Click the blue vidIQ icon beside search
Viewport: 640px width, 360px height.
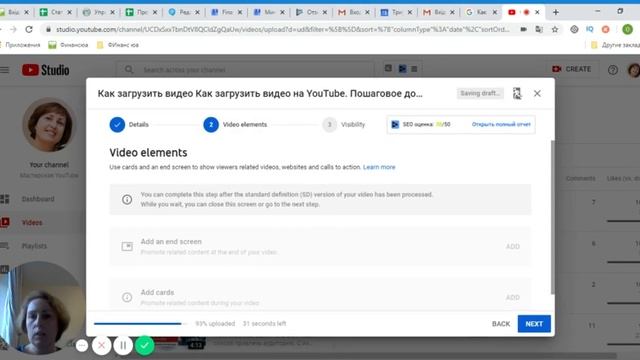[402, 69]
